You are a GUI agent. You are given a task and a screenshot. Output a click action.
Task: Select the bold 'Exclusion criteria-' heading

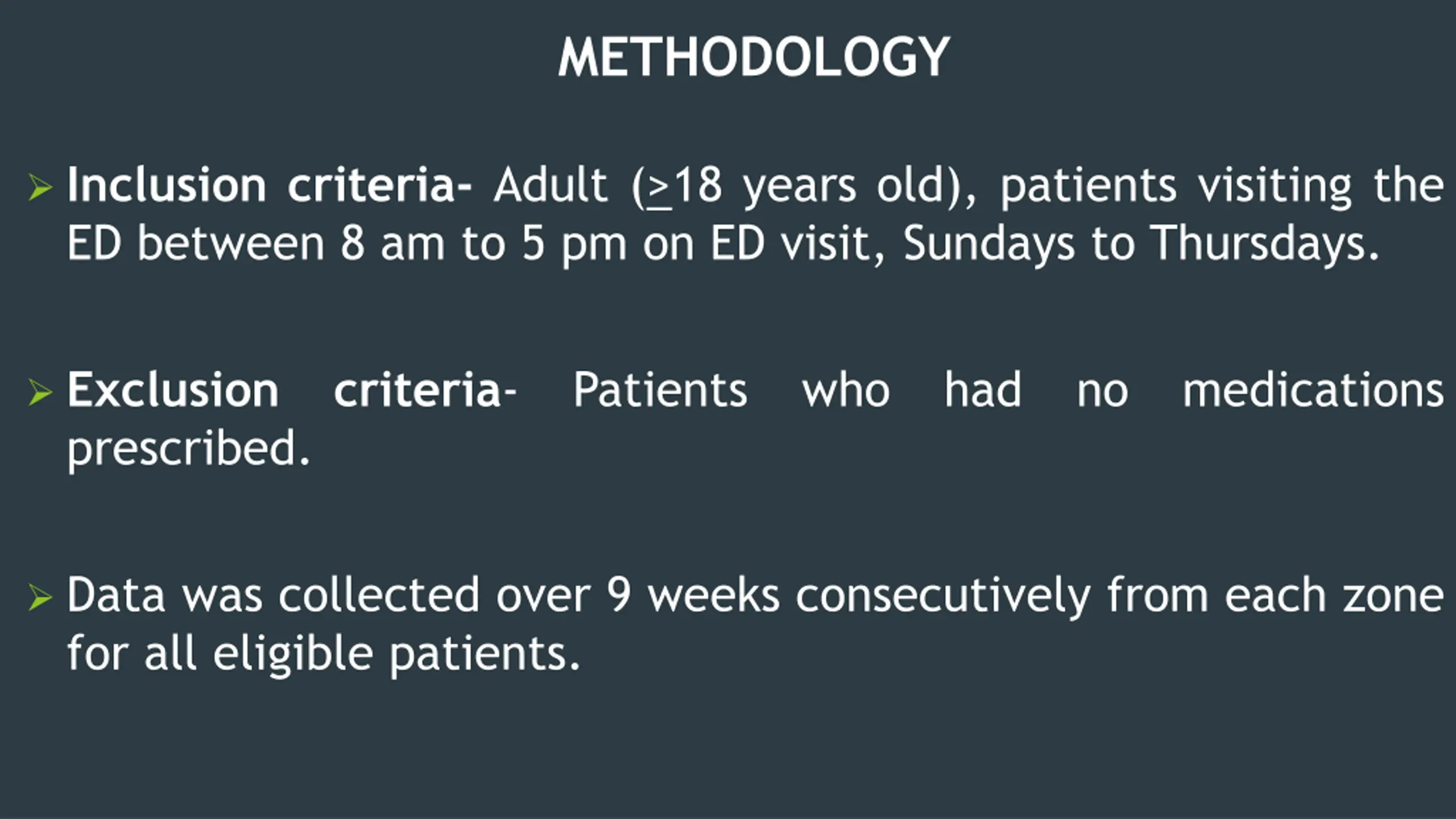click(x=292, y=390)
